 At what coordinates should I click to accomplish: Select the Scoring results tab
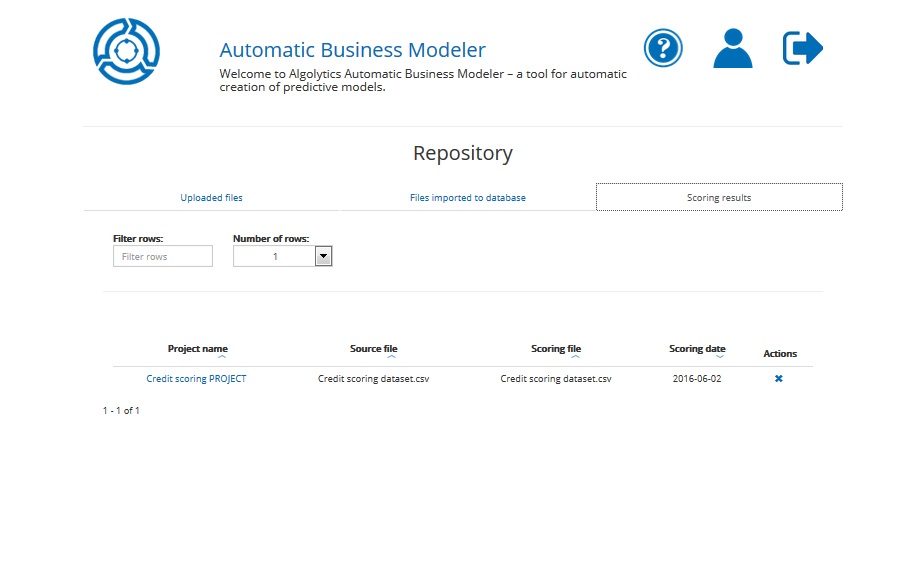[719, 197]
